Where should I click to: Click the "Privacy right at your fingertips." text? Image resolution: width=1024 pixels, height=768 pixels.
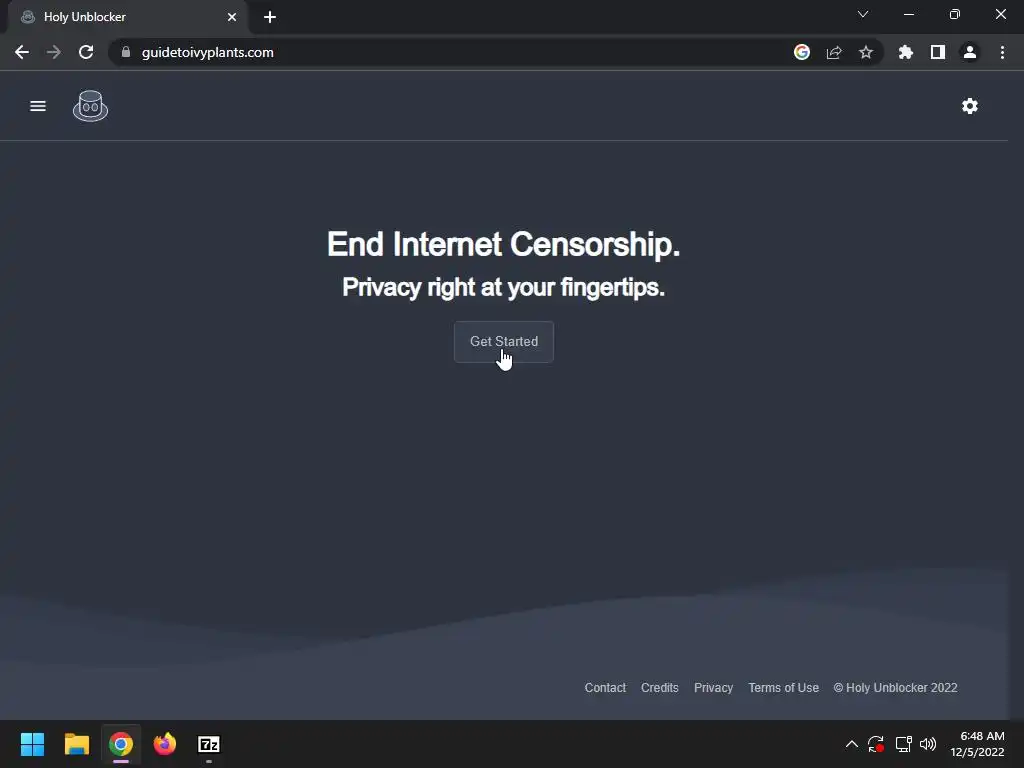click(504, 287)
